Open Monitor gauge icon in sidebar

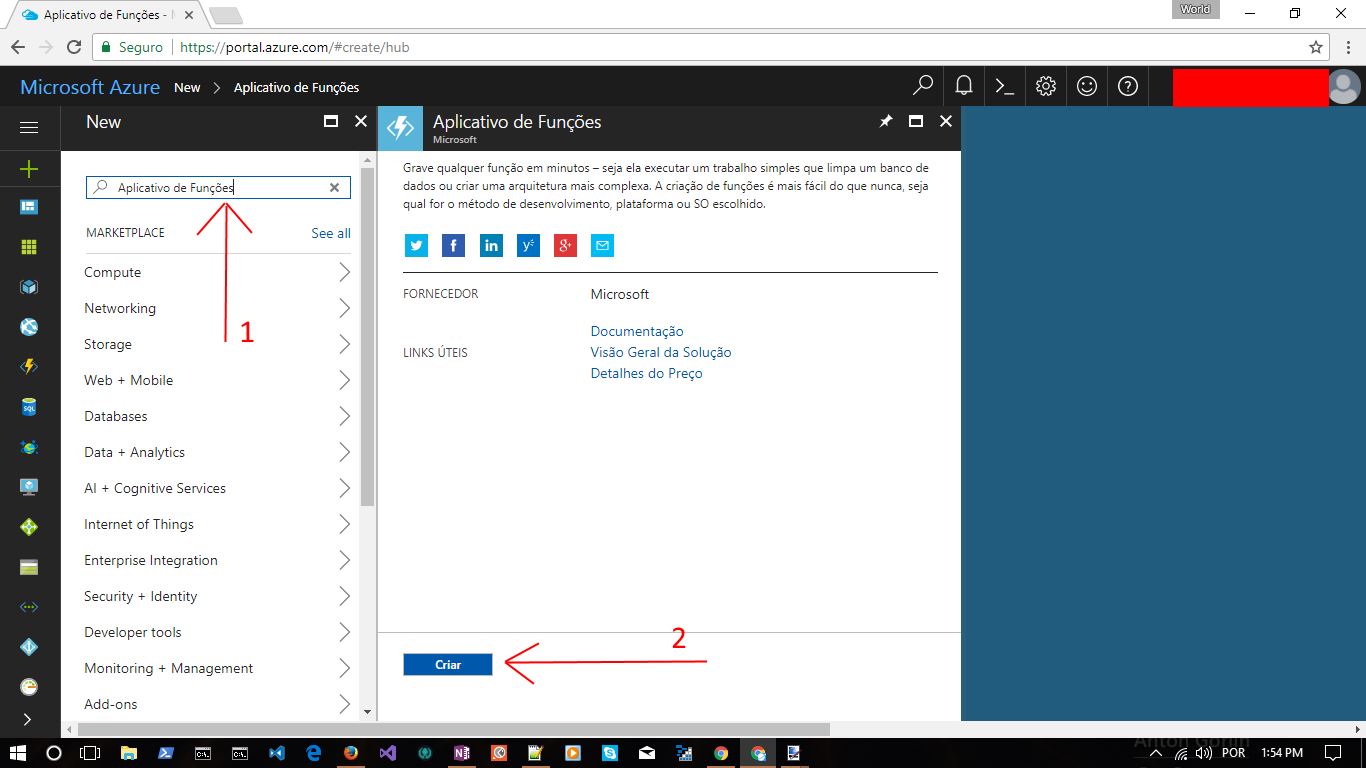pos(29,687)
